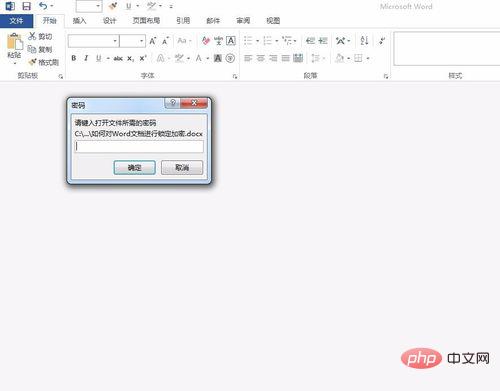
Task: Click the Undo arrow icon
Action: [x=43, y=6]
